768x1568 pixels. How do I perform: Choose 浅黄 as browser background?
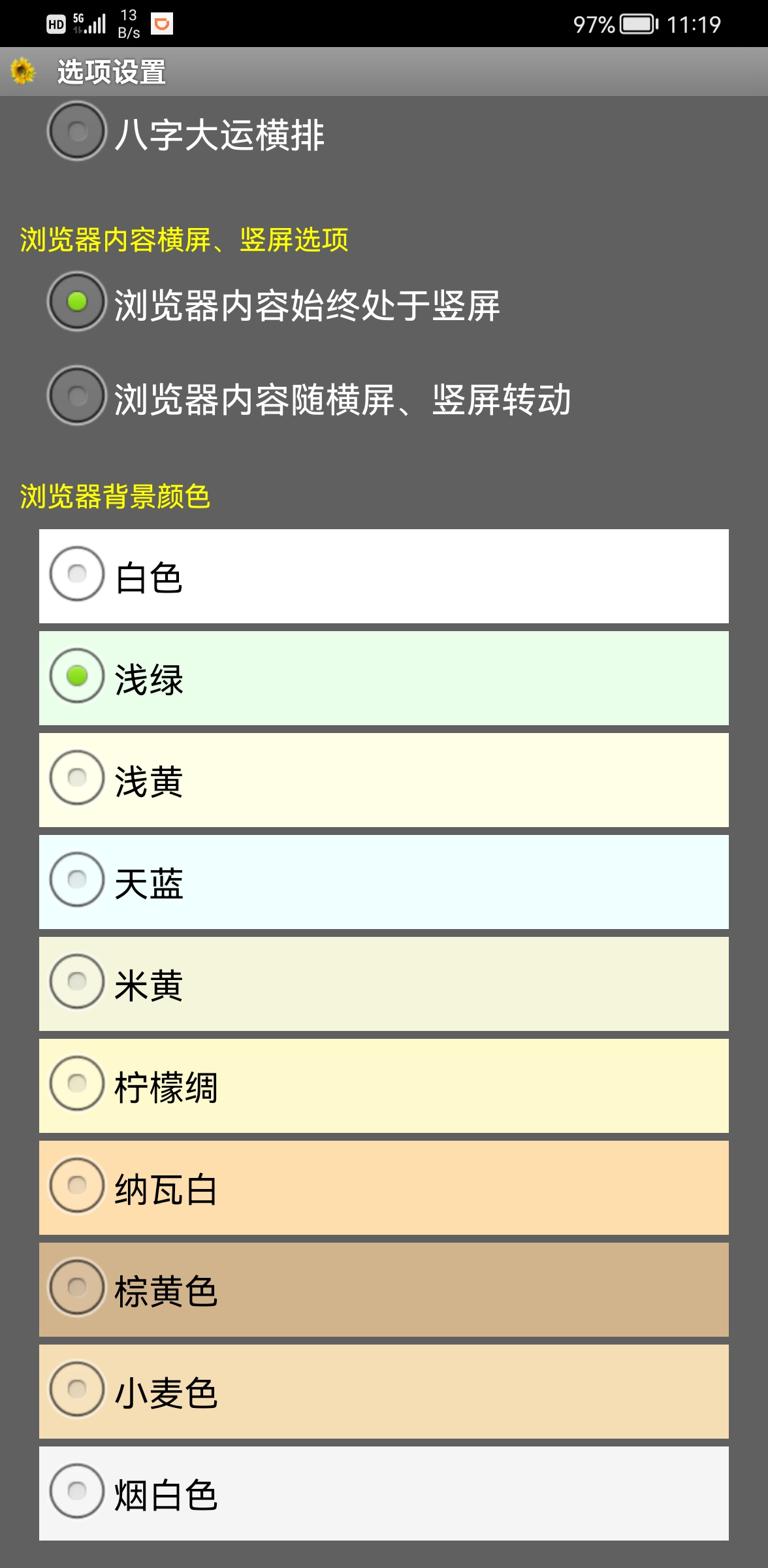coord(77,778)
